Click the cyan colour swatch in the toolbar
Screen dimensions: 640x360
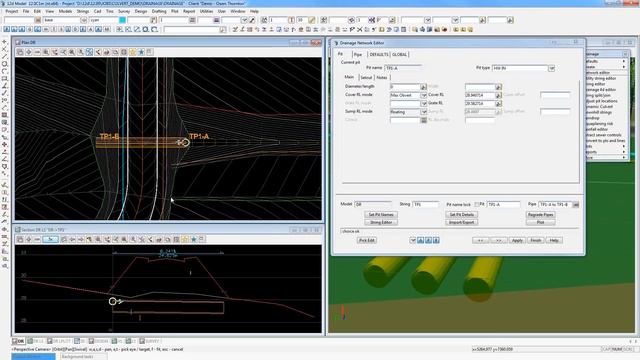(x=122, y=20)
